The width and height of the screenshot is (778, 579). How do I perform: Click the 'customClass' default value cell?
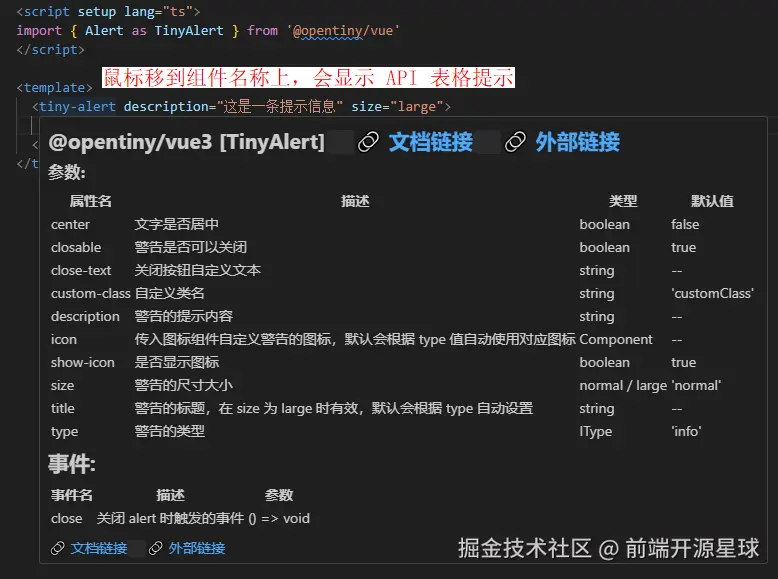(x=712, y=293)
